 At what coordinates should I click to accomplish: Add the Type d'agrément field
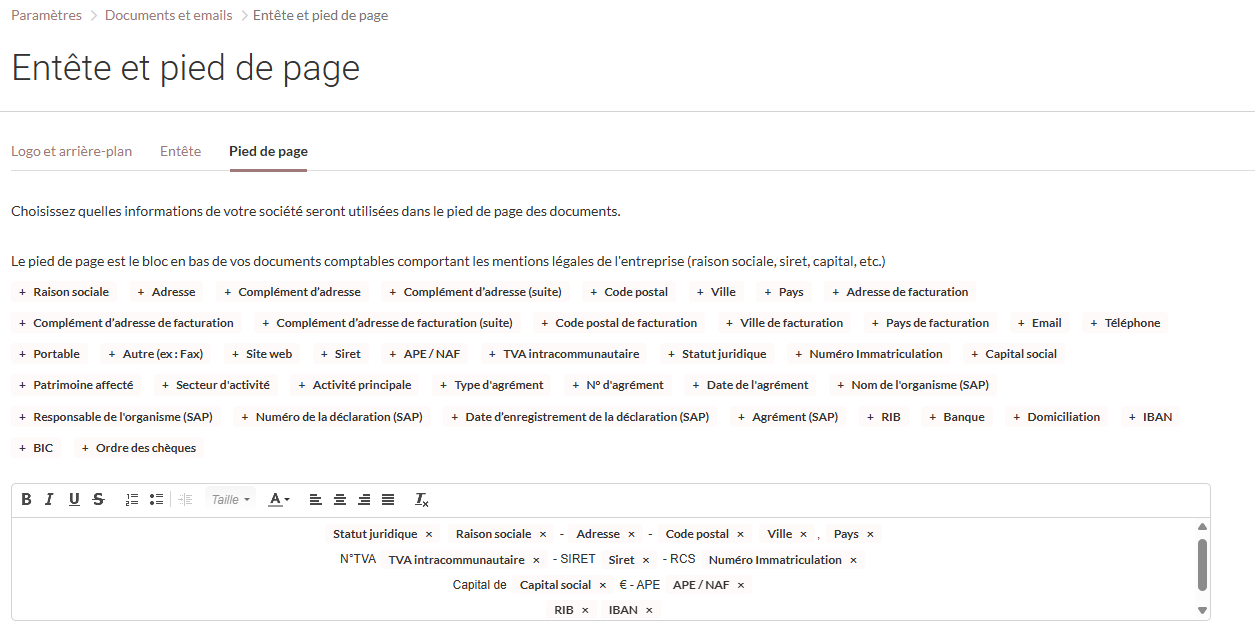[492, 385]
